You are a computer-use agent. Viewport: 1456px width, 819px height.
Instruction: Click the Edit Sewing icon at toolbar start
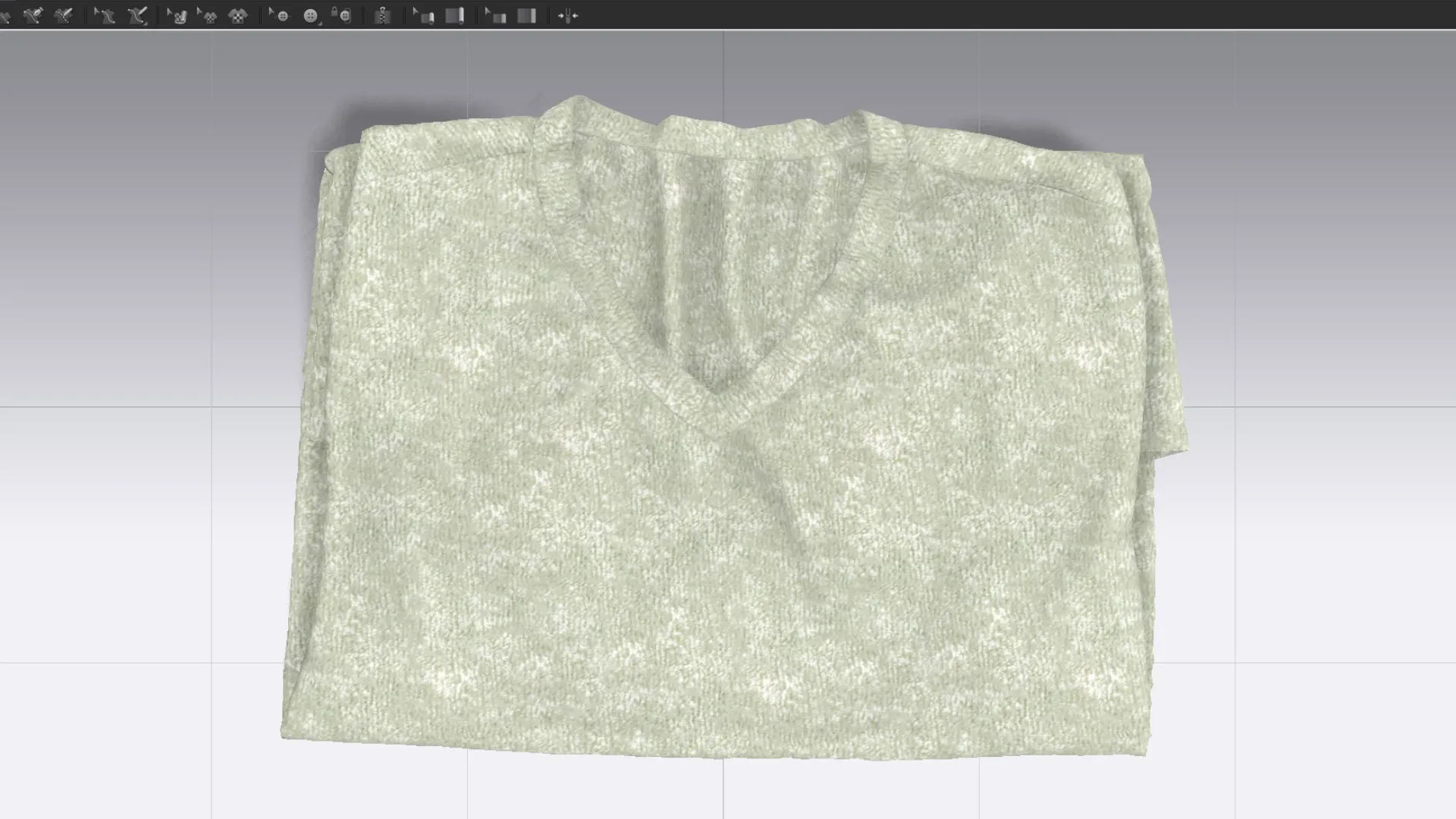6,15
